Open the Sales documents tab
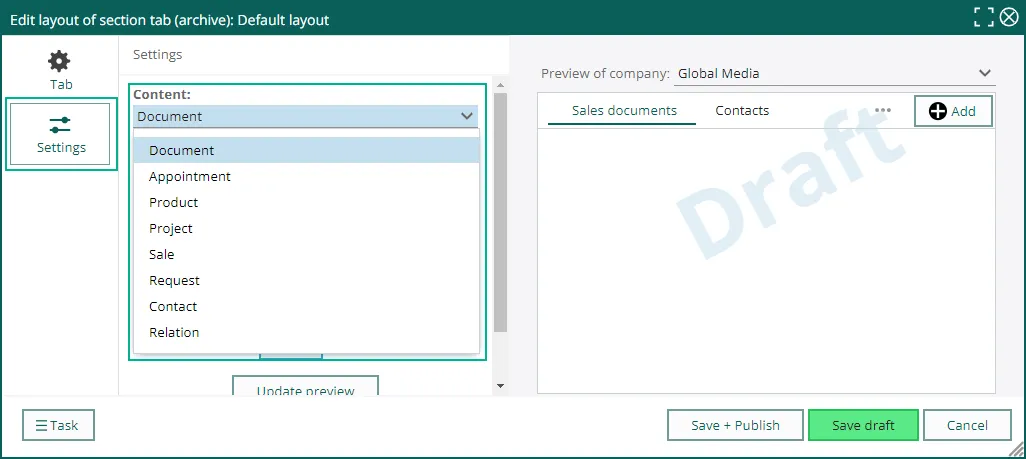 click(x=624, y=111)
